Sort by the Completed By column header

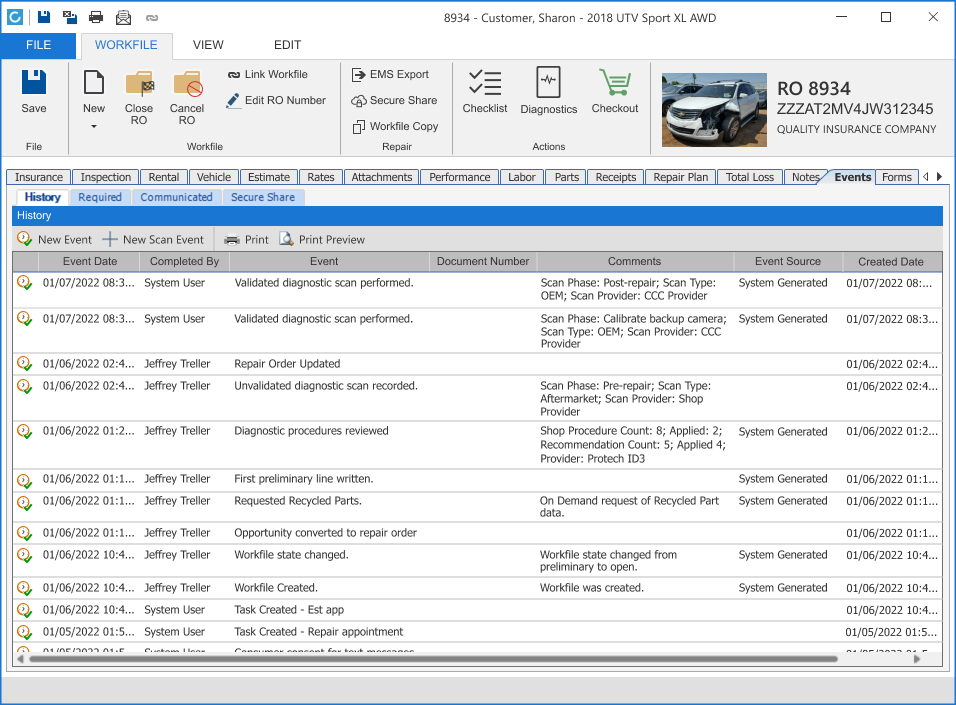pos(184,261)
